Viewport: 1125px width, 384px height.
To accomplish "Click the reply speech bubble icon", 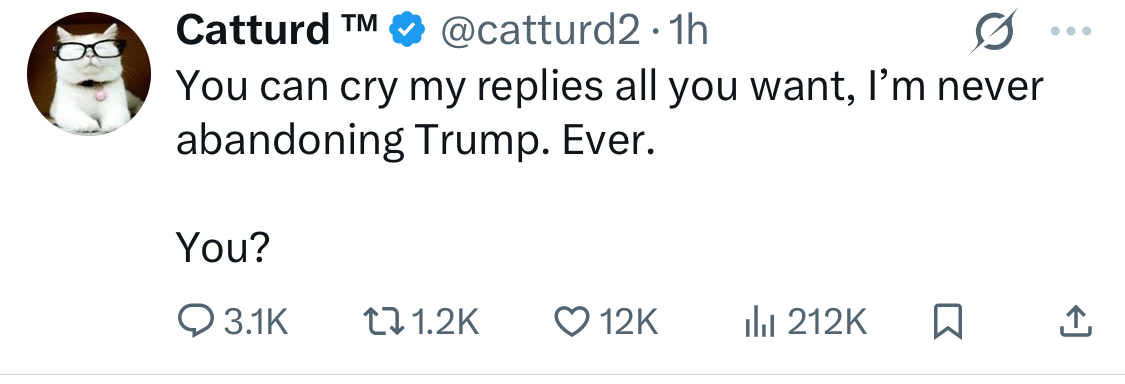I will click(196, 321).
